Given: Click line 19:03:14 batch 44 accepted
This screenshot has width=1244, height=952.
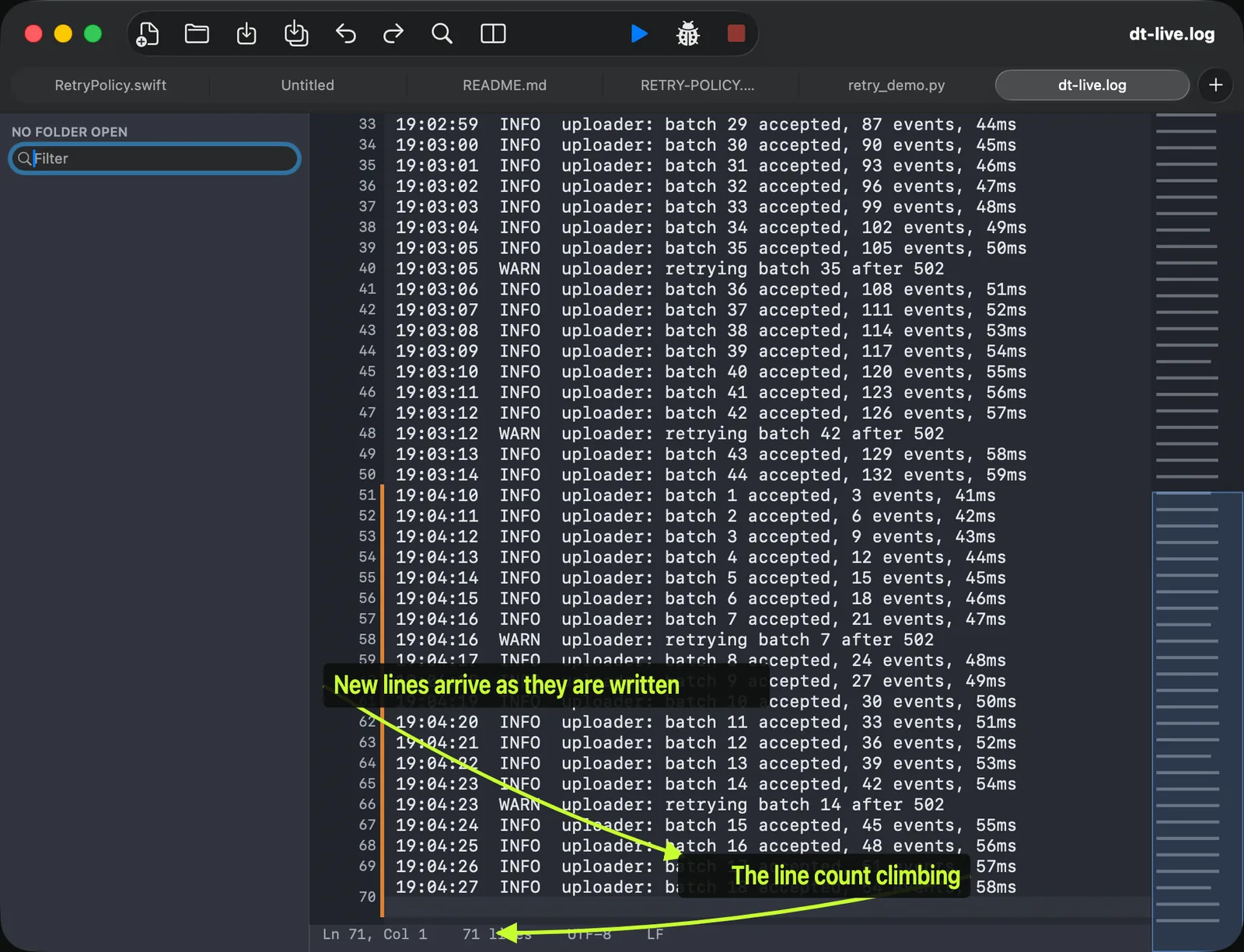Looking at the screenshot, I should (x=711, y=475).
